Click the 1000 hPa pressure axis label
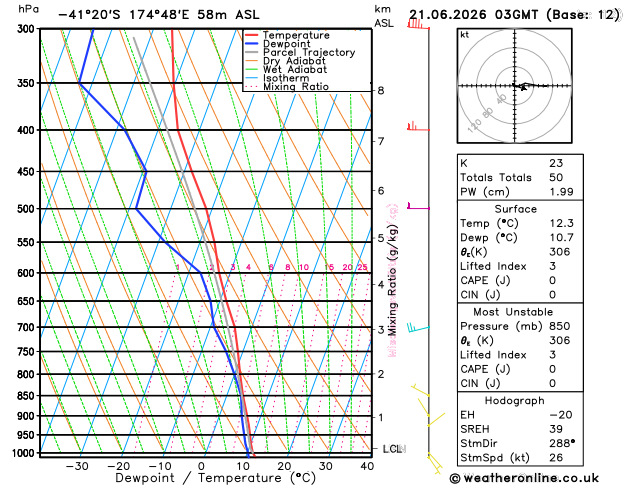Viewport: 629px width, 486px height. click(24, 453)
